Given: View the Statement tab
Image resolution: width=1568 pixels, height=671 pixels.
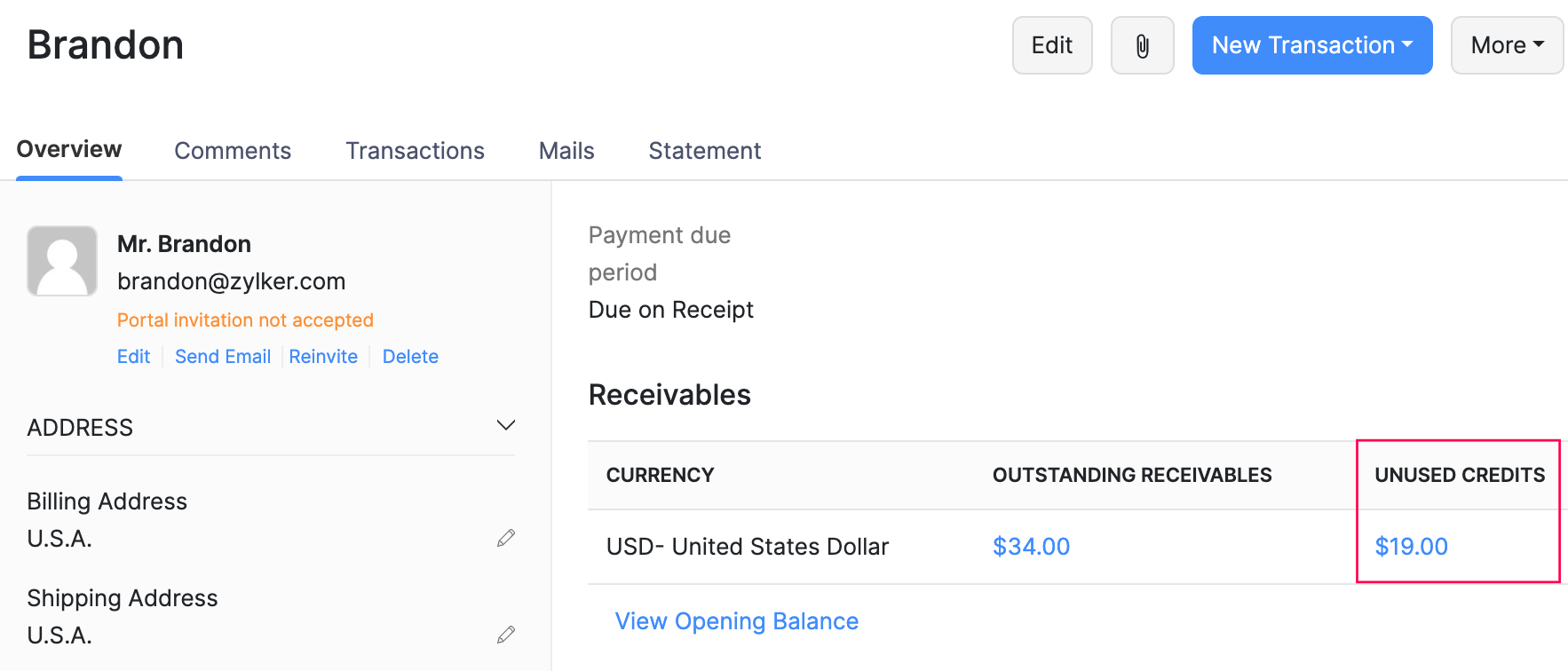Looking at the screenshot, I should 704,151.
